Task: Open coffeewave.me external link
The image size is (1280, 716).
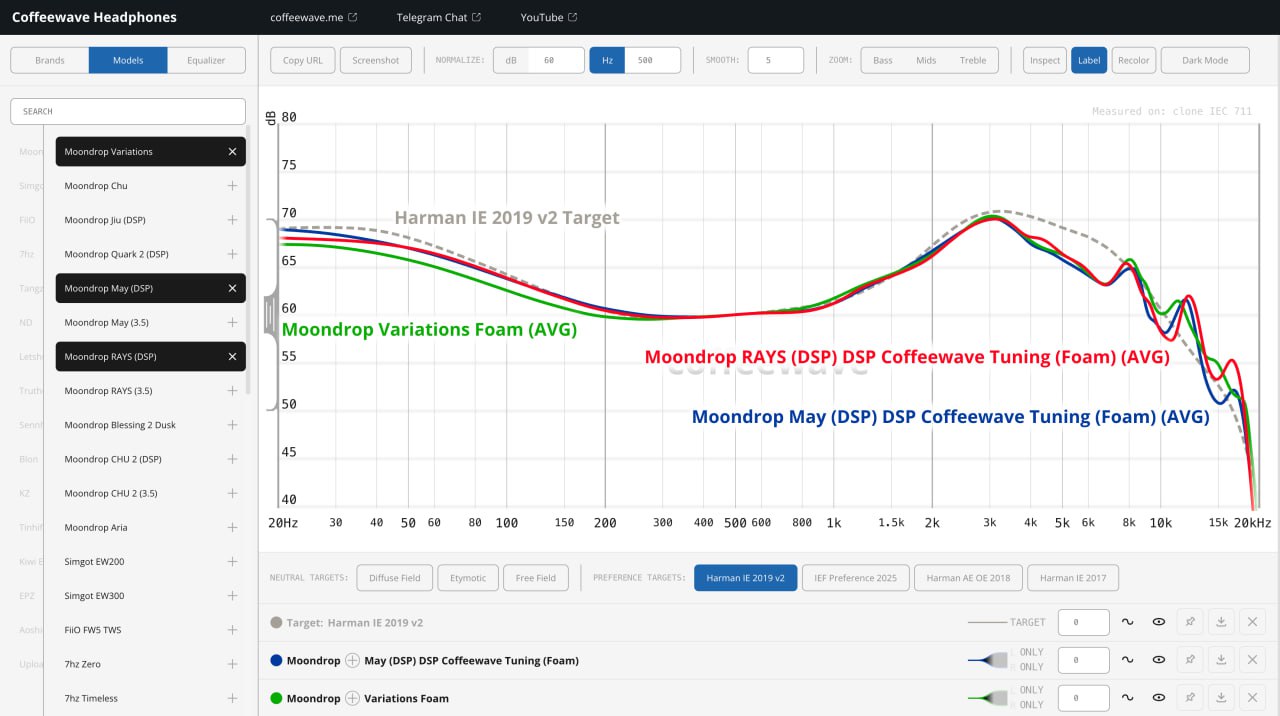Action: point(314,17)
